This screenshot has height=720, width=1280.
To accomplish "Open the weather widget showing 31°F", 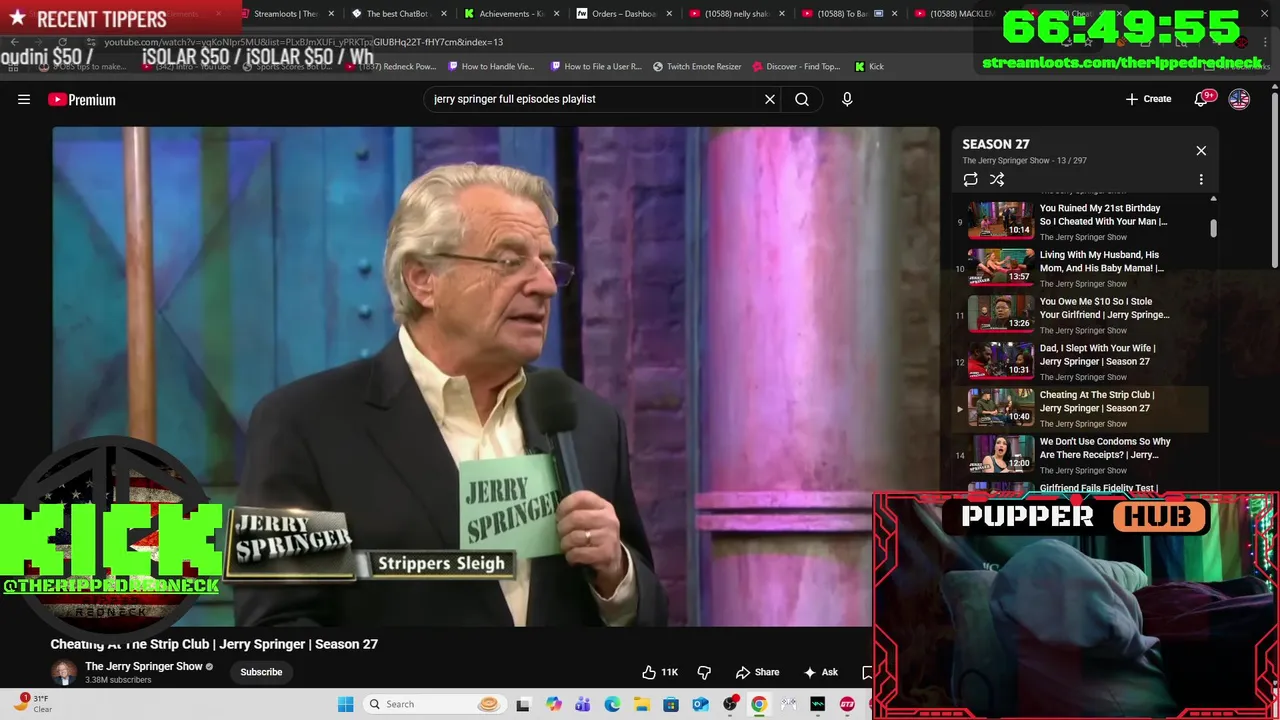I will coord(33,704).
